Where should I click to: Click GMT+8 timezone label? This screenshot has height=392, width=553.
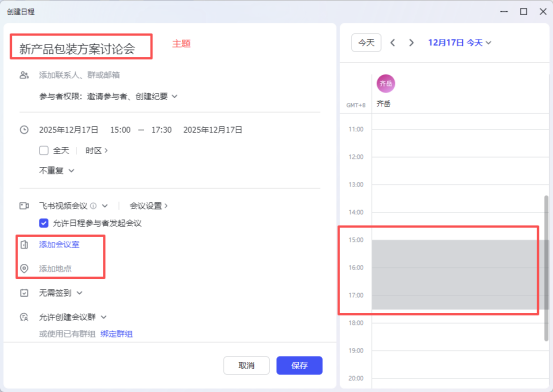(x=356, y=105)
